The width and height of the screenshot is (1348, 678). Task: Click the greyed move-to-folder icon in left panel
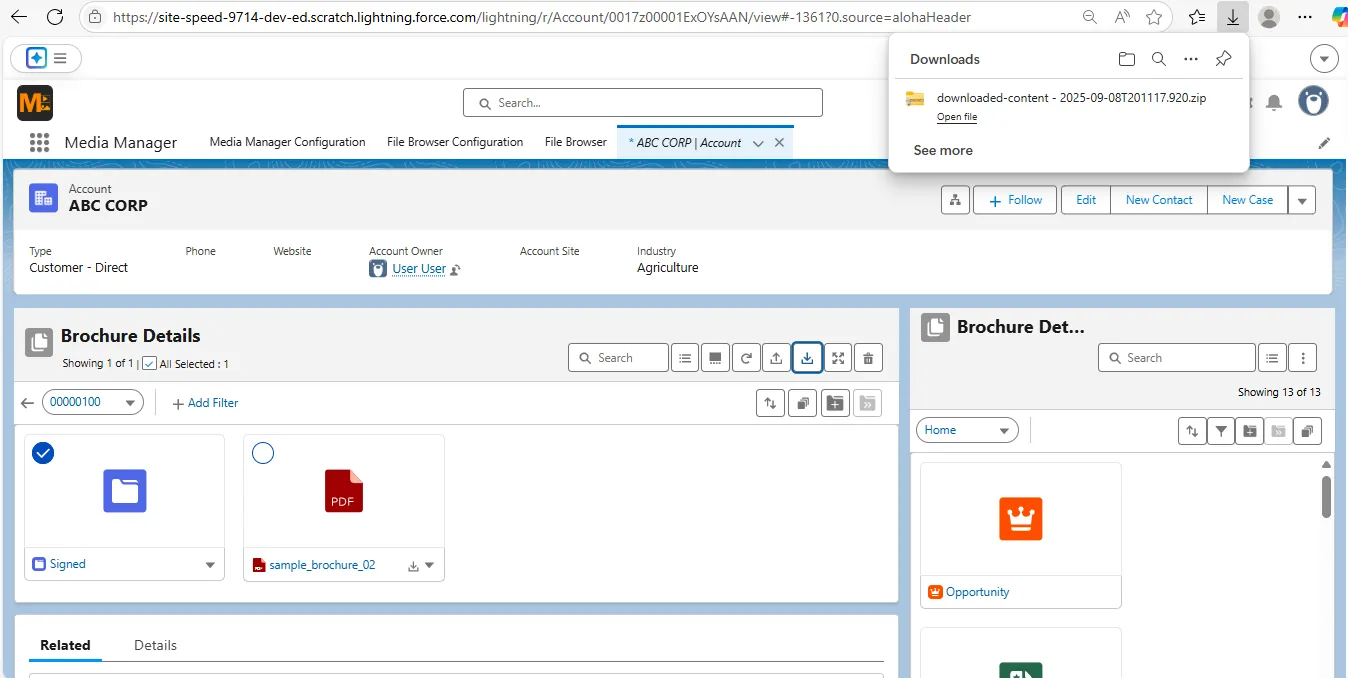[867, 403]
